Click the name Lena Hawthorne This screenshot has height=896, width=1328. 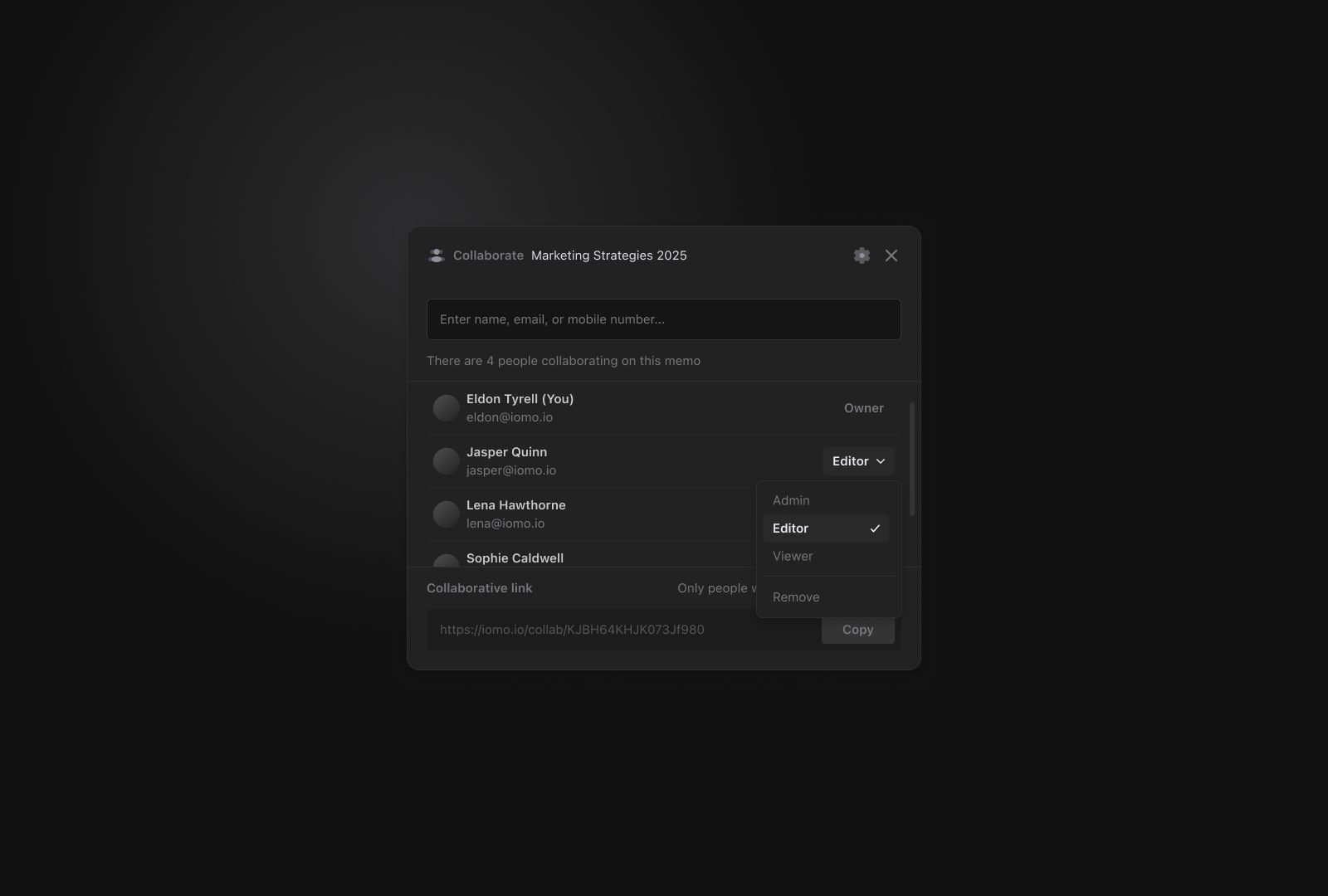(516, 505)
